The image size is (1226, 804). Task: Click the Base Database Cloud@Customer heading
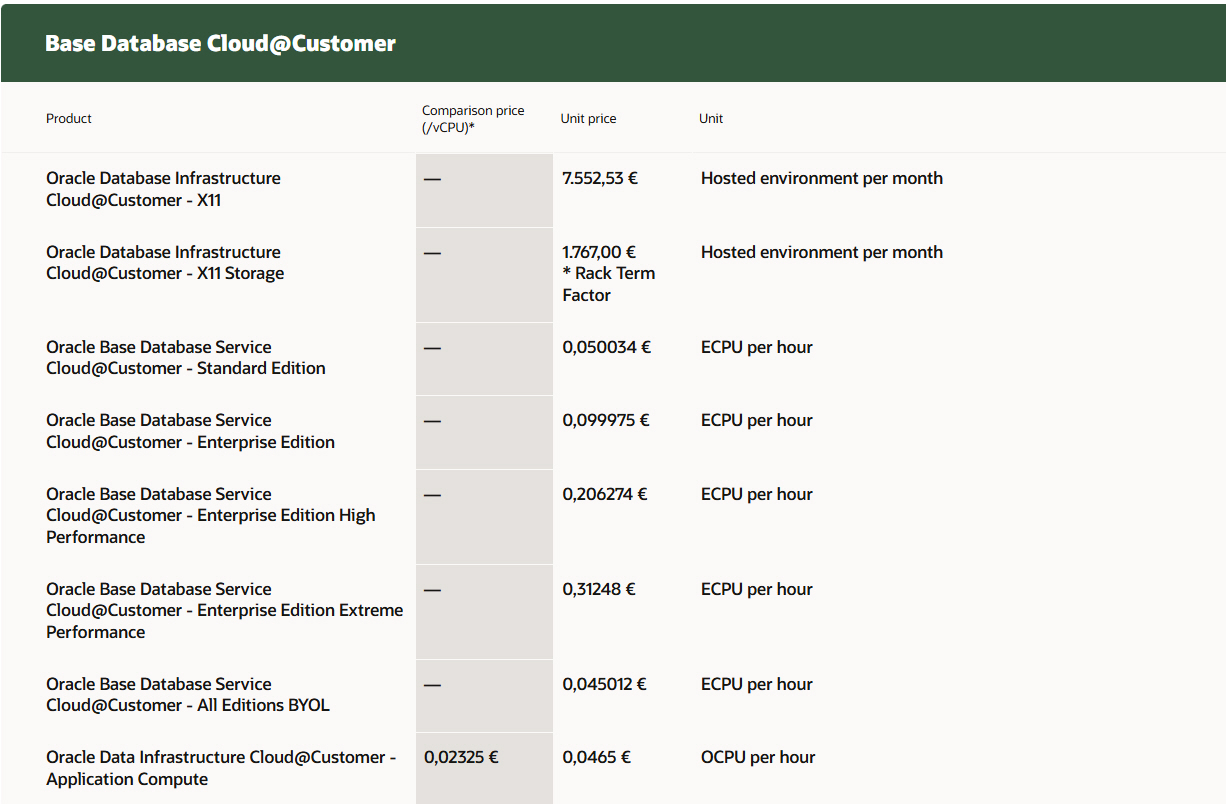(x=220, y=43)
